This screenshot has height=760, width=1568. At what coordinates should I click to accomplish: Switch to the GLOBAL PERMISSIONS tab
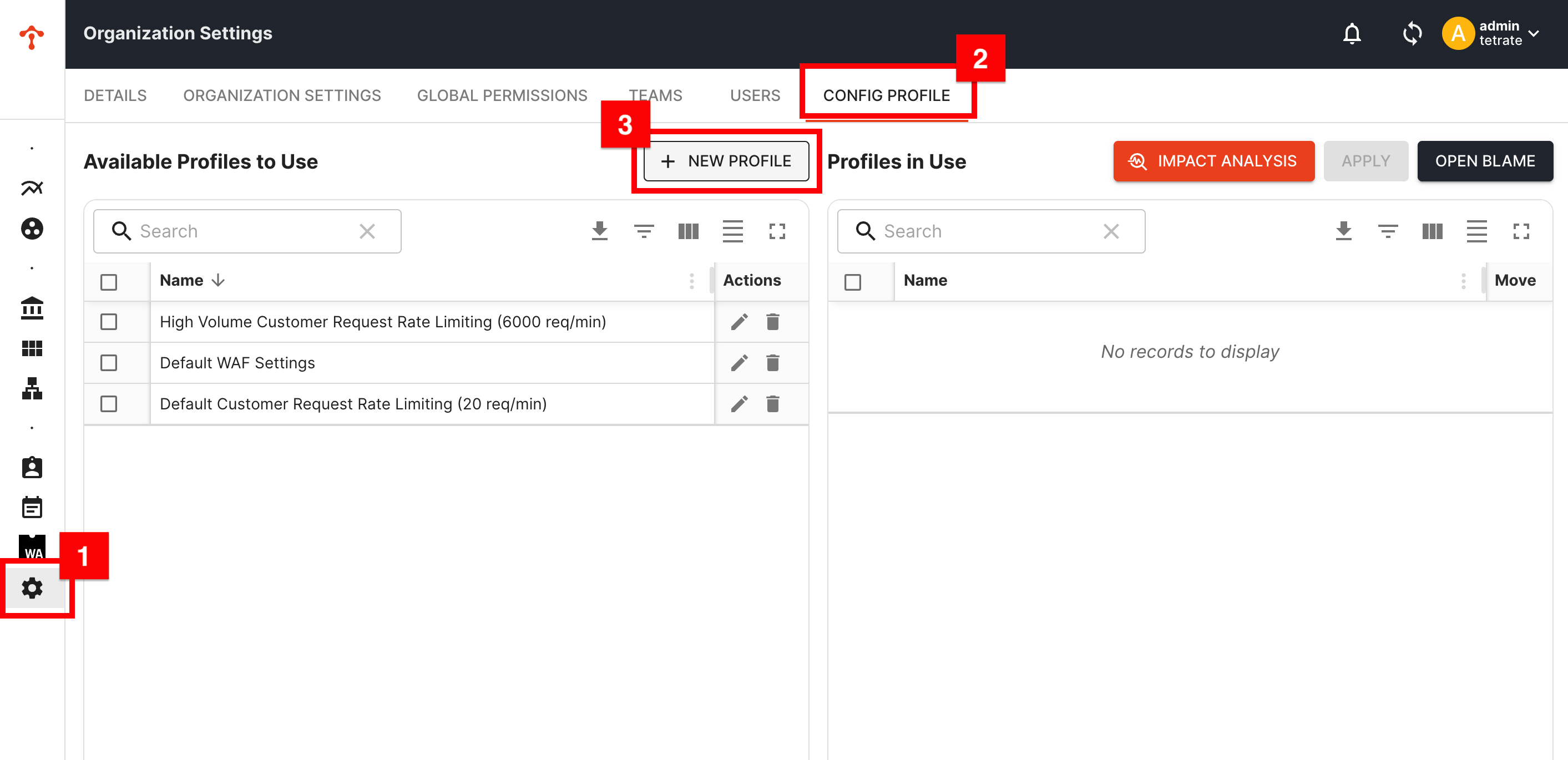(502, 95)
